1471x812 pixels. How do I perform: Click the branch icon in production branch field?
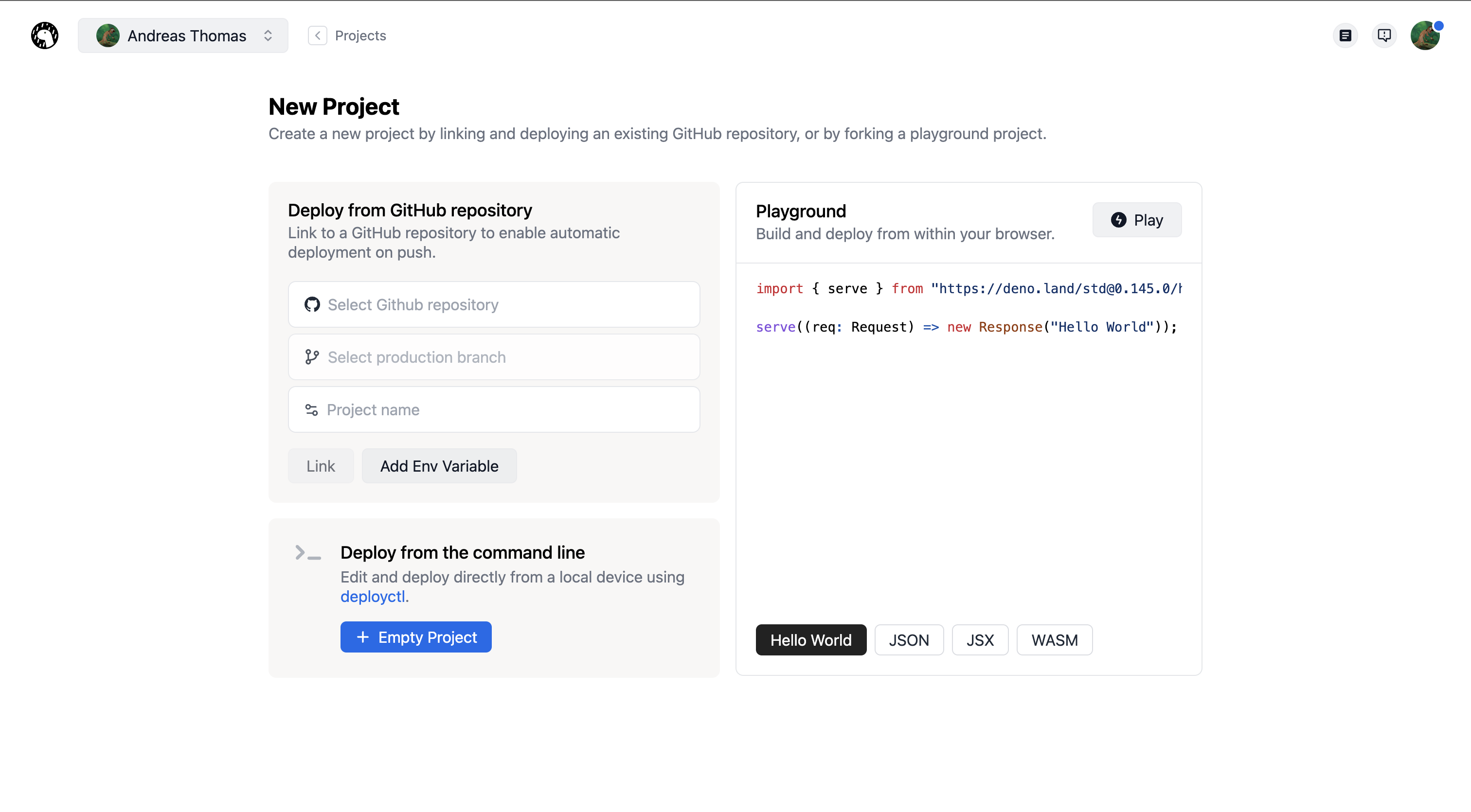(x=312, y=357)
